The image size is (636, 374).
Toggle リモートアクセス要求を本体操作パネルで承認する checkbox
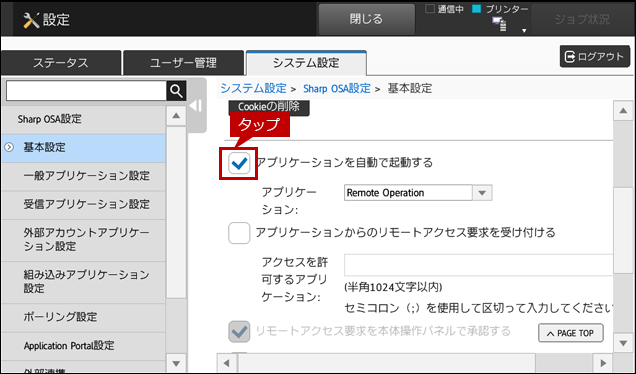point(239,332)
